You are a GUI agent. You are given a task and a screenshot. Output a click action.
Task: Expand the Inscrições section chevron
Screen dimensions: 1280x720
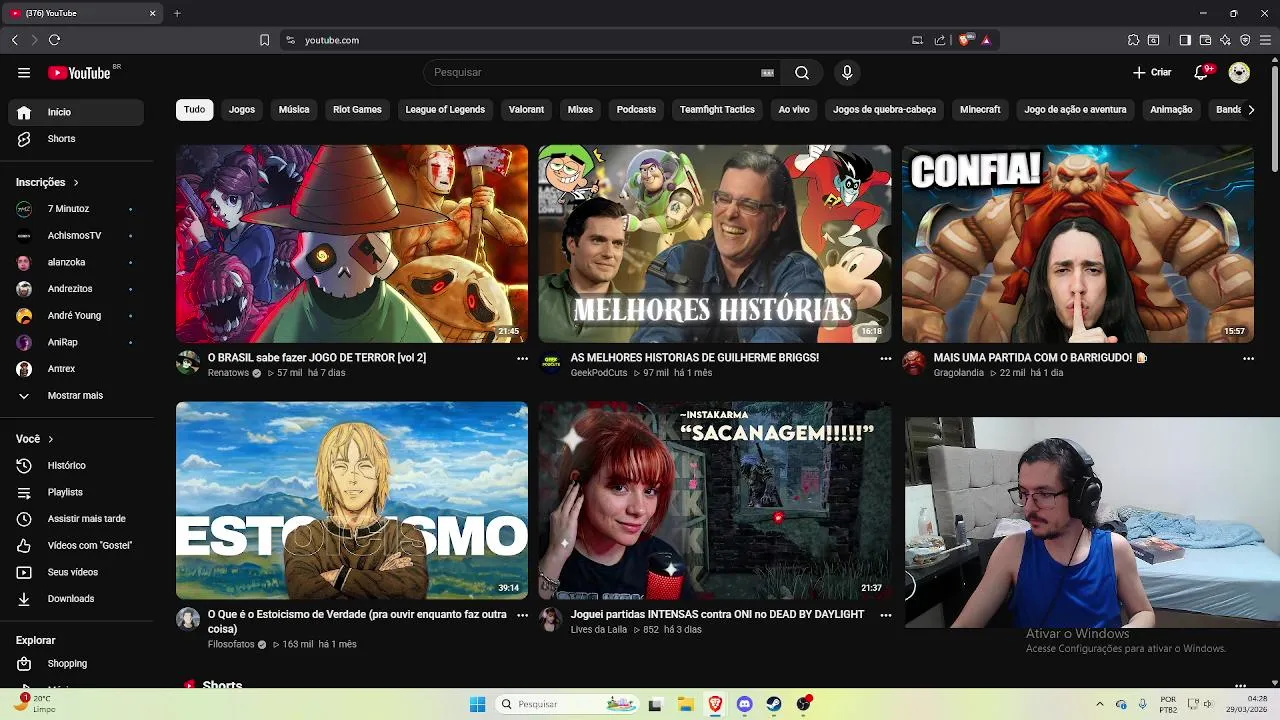point(76,182)
